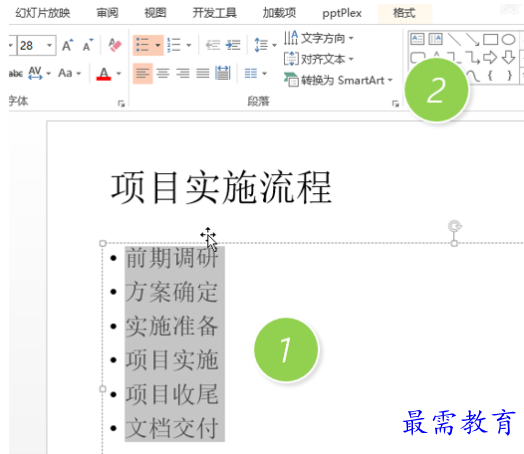The image size is (524, 454).
Task: Click top-left resize handle of text box
Action: 103,243
